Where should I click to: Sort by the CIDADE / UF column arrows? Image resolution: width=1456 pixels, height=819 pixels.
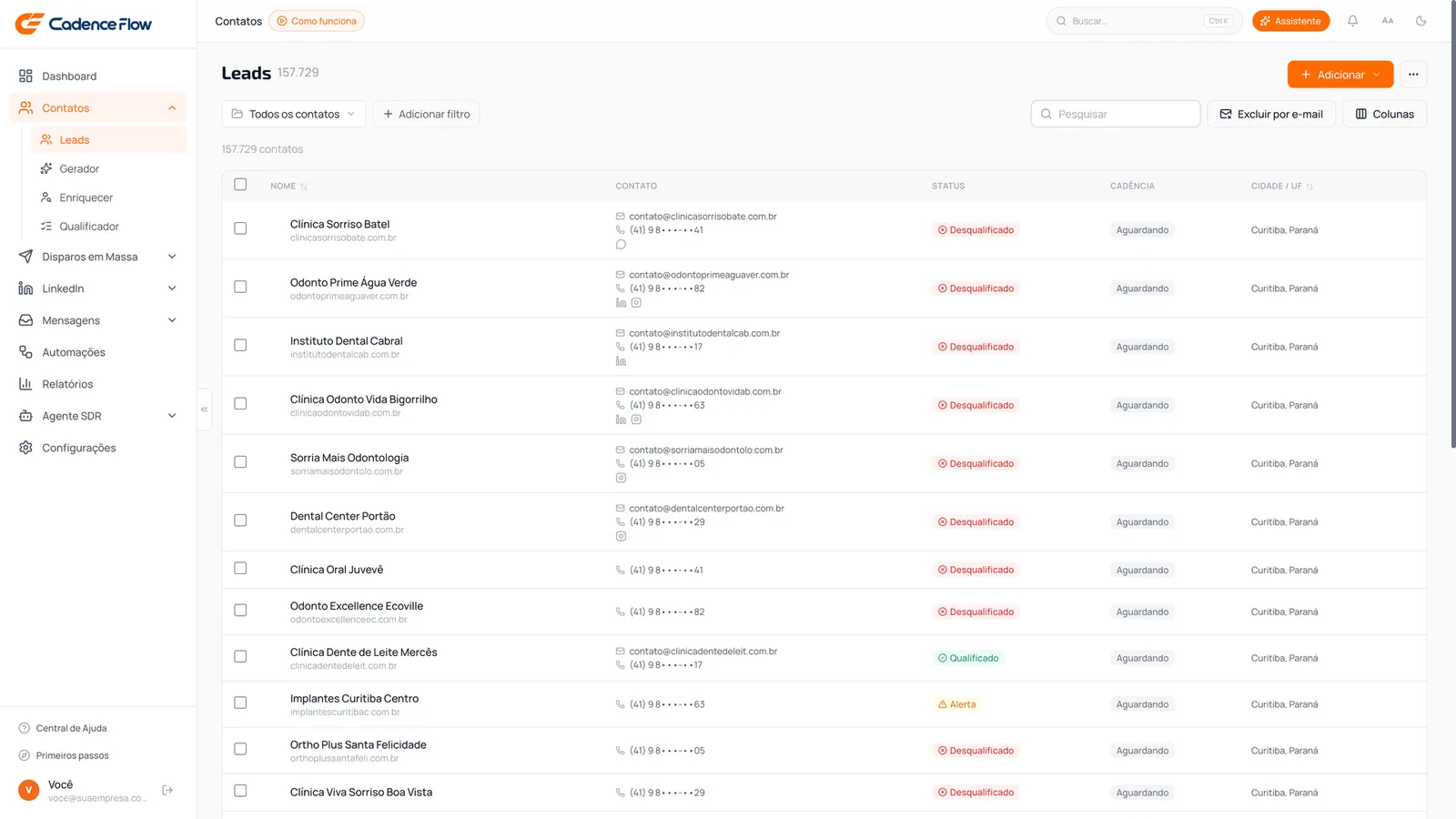1309,187
